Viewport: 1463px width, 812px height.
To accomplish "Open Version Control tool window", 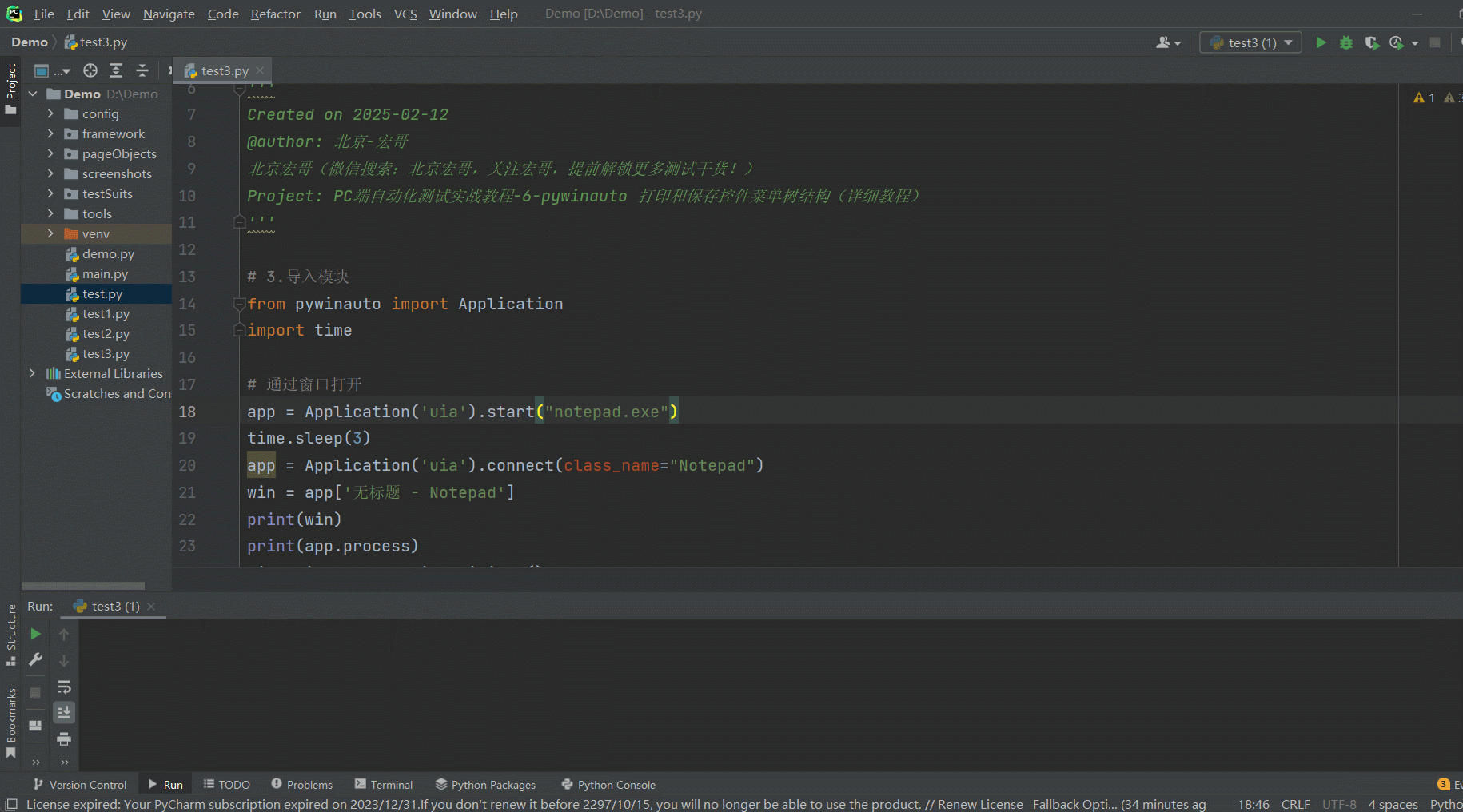I will pos(80,785).
